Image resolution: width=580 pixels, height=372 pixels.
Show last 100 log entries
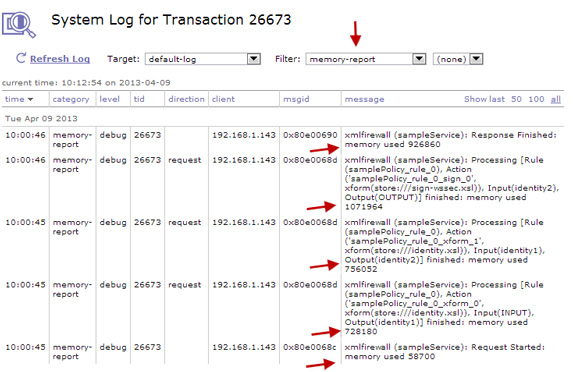click(536, 99)
